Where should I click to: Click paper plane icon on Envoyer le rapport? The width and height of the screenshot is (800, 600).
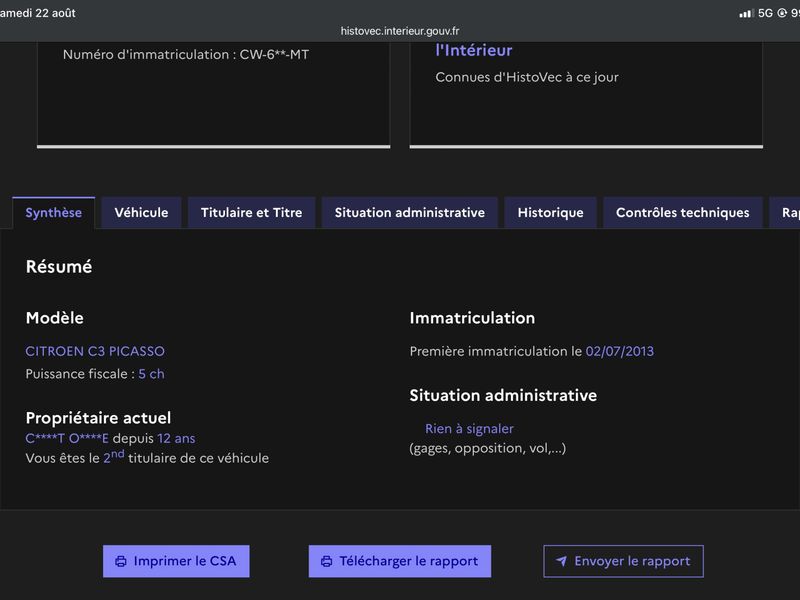coord(561,561)
